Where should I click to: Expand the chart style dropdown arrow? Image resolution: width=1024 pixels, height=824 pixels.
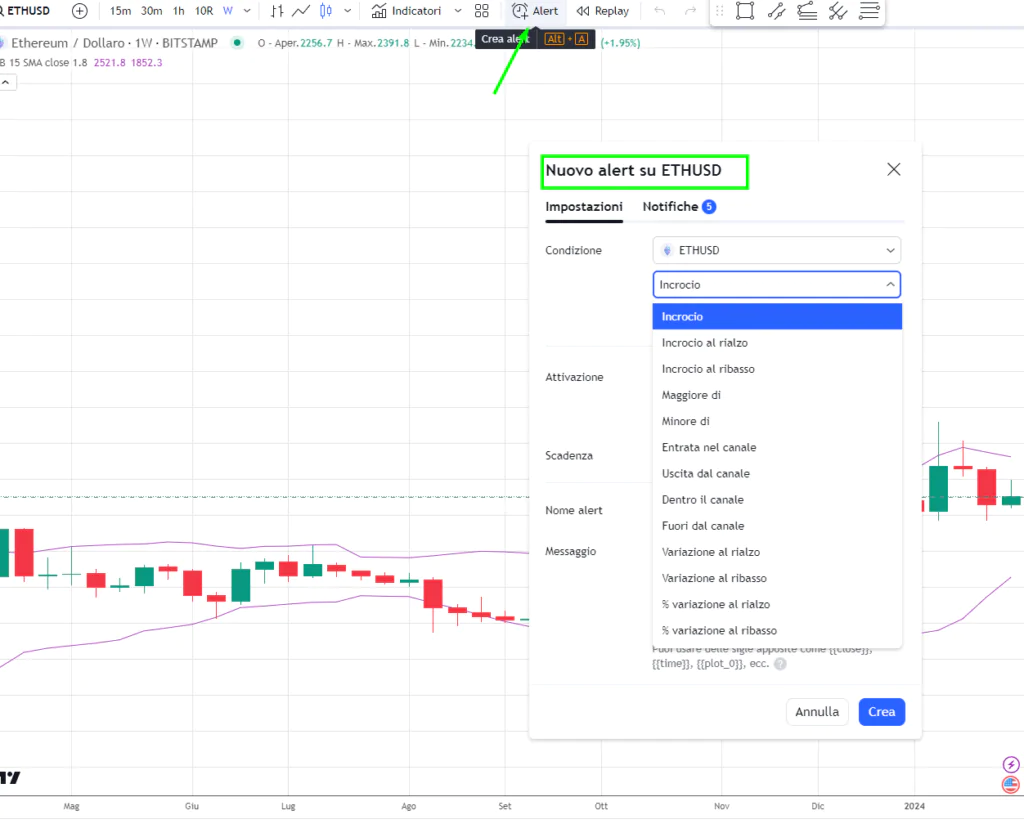[x=347, y=11]
